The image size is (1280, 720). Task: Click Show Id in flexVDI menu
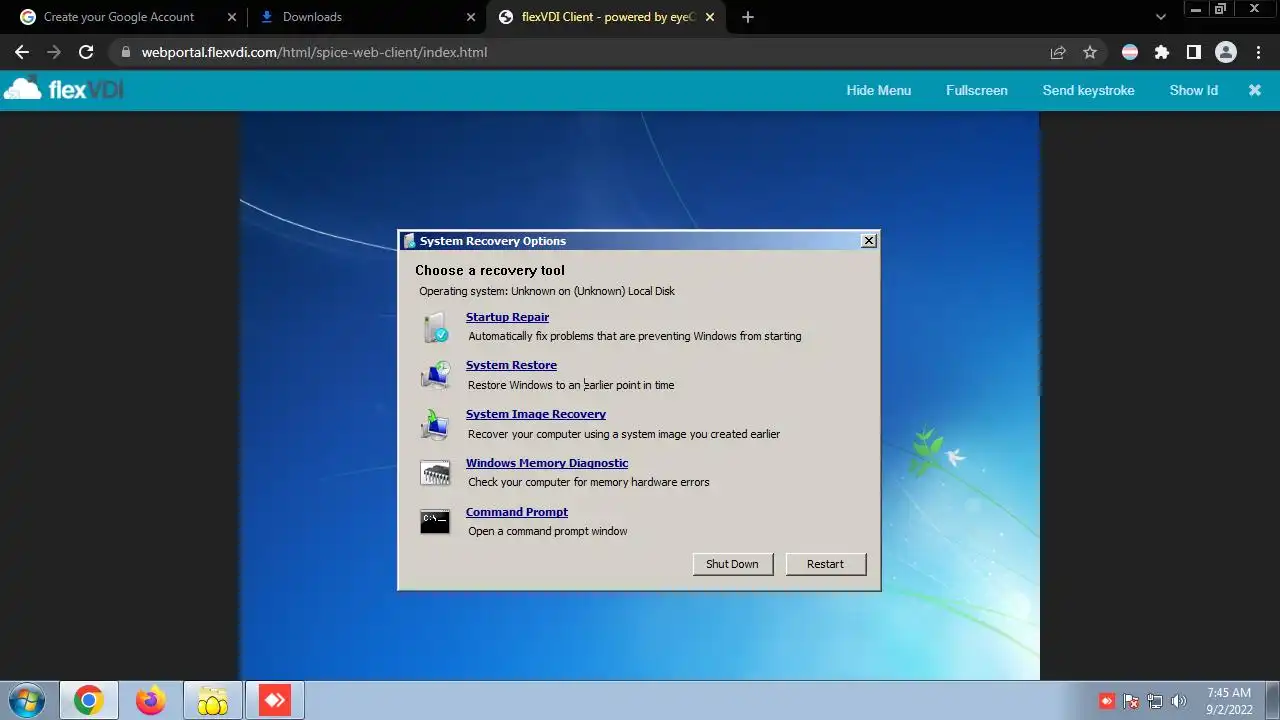(x=1194, y=90)
